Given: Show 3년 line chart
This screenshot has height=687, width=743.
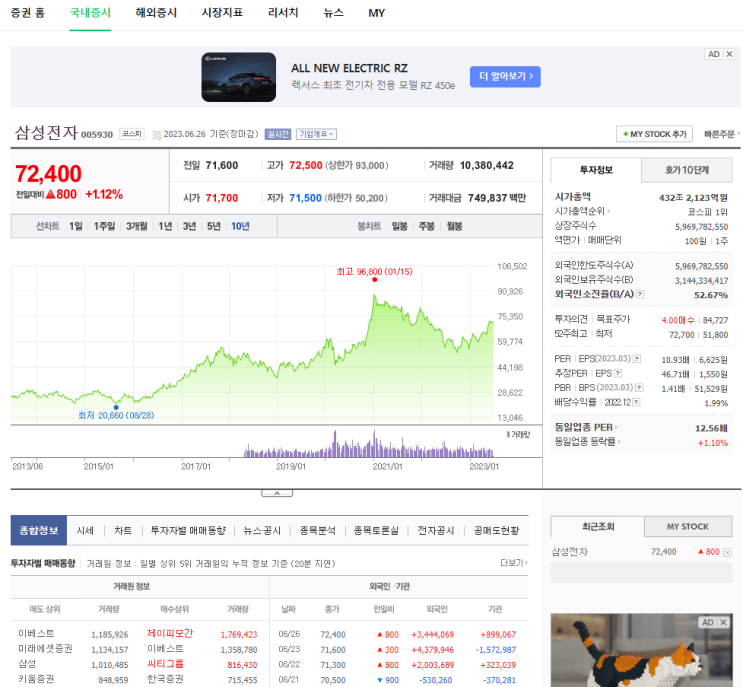Looking at the screenshot, I should tap(189, 226).
